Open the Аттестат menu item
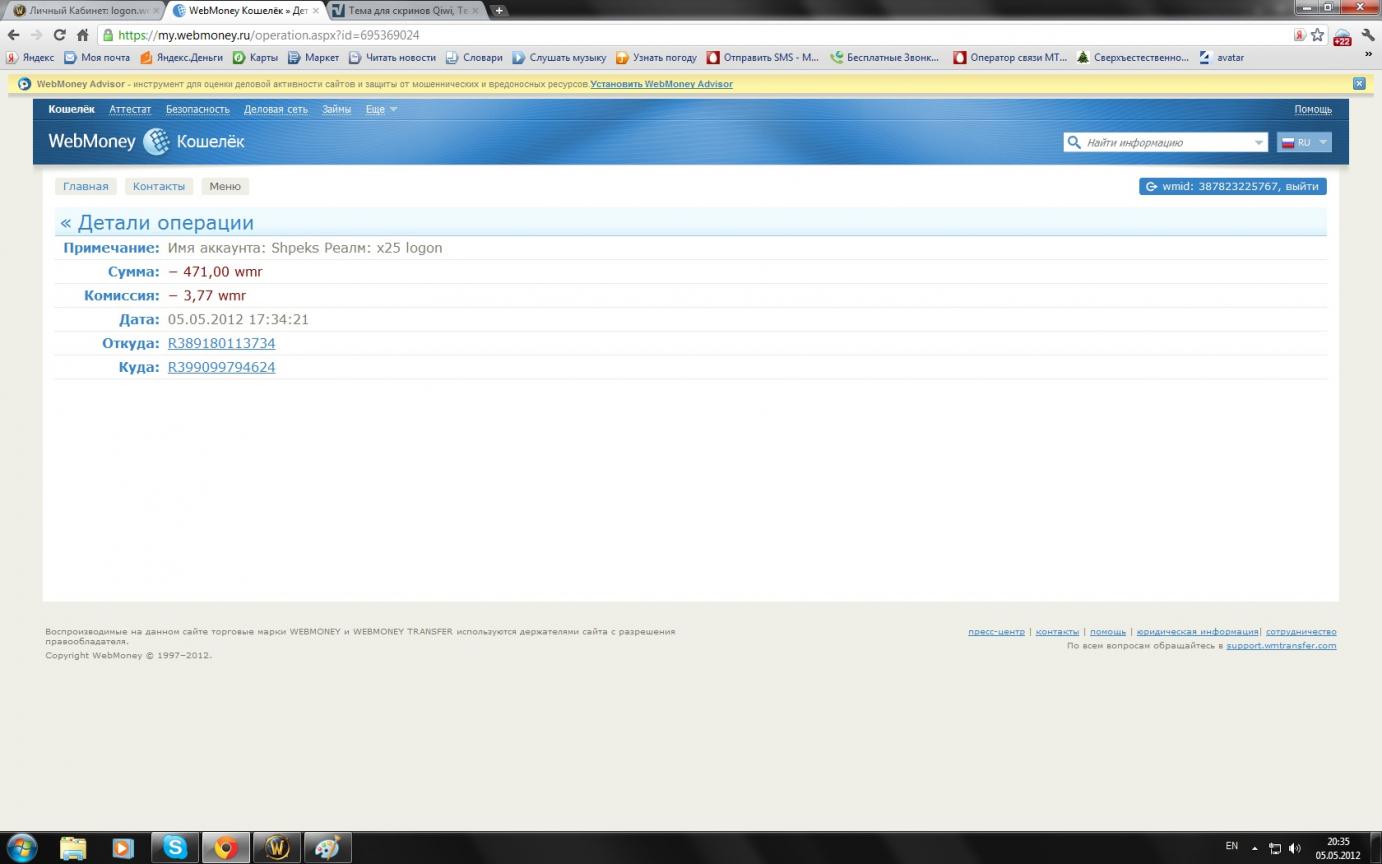The height and width of the screenshot is (864, 1382). click(x=130, y=109)
